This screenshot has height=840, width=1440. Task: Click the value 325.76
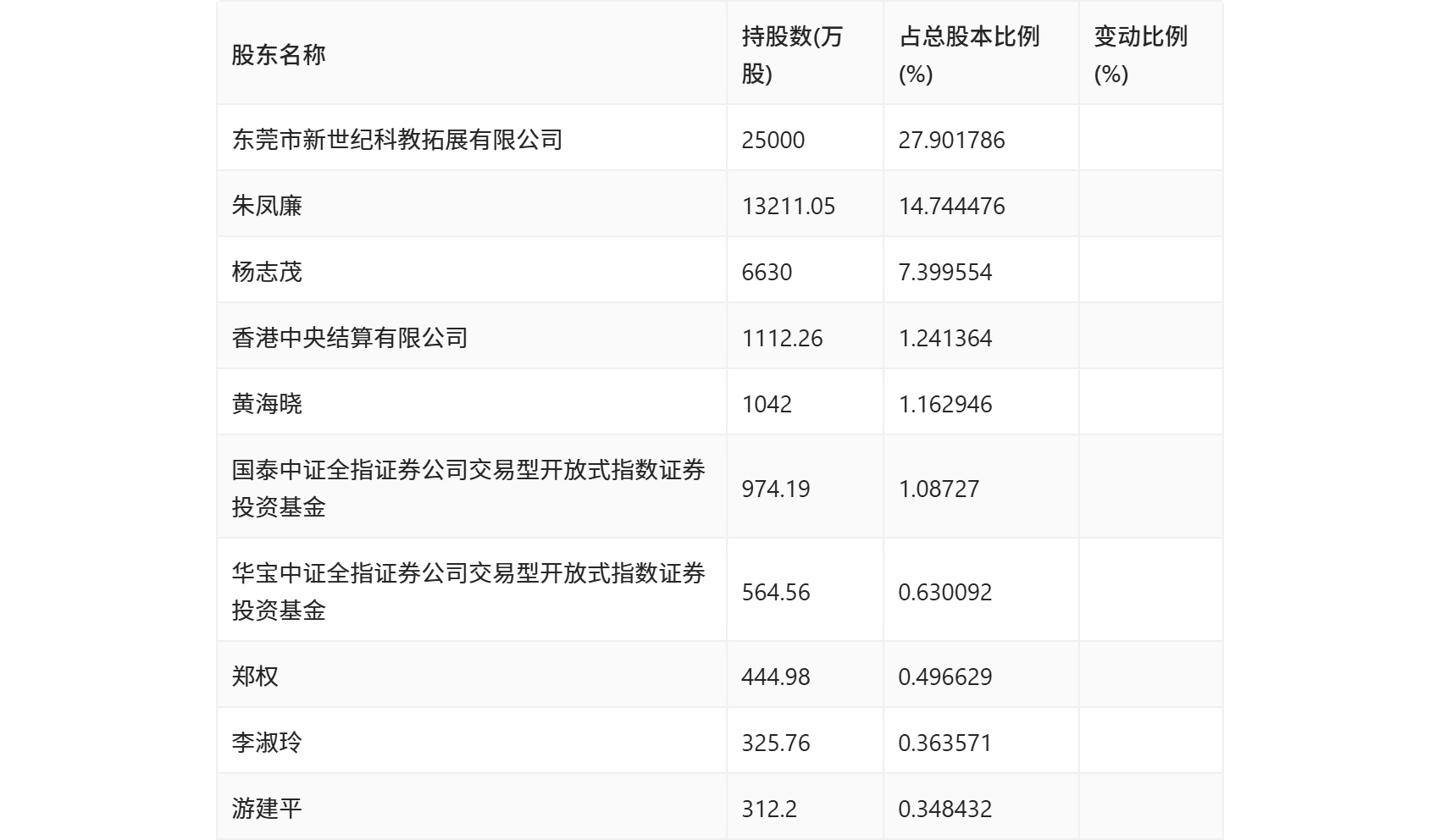(x=776, y=743)
